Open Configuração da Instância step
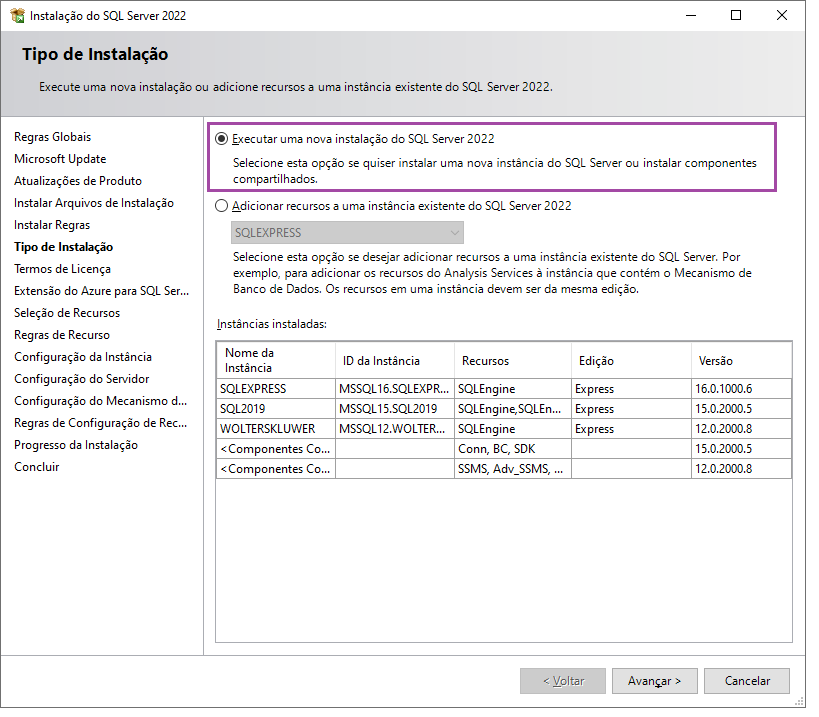This screenshot has width=819, height=717. (x=83, y=357)
